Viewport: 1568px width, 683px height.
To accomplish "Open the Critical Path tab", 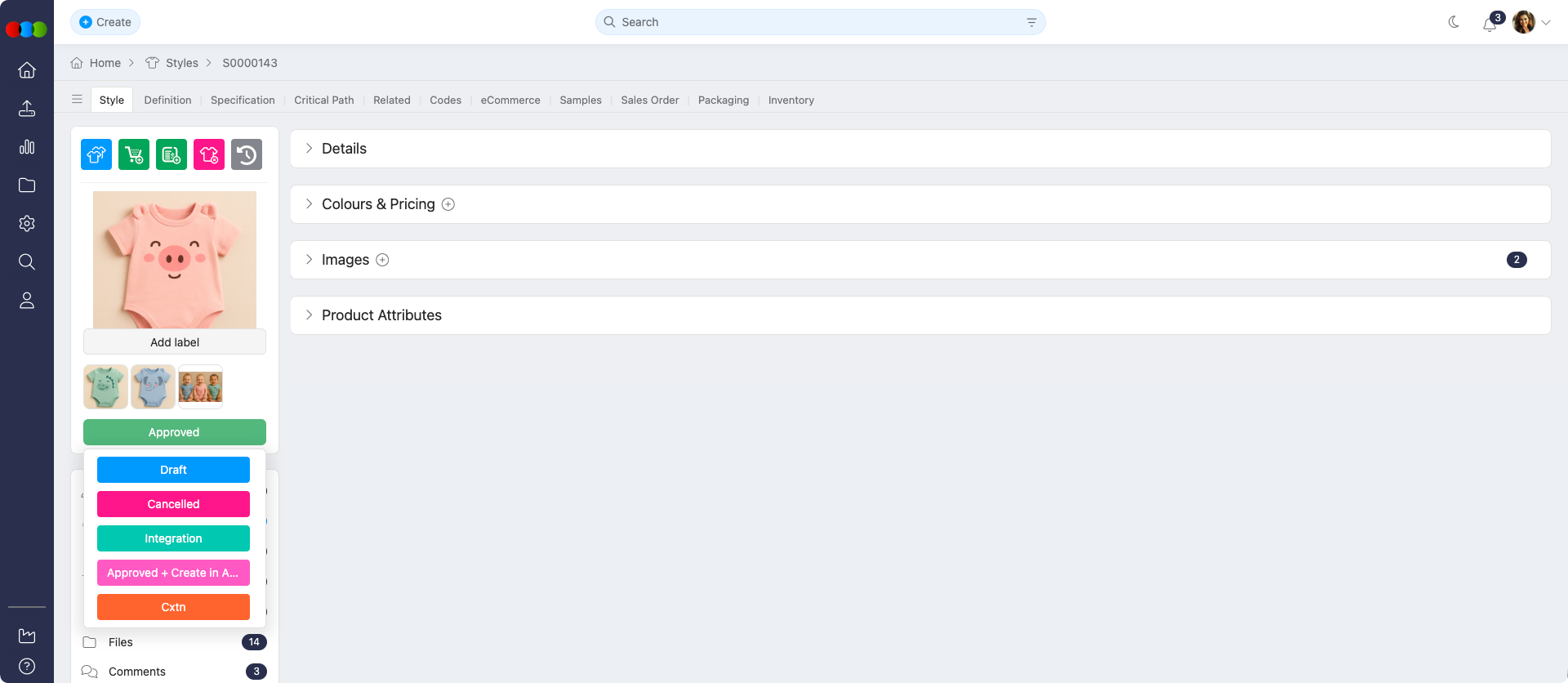I will click(x=324, y=100).
